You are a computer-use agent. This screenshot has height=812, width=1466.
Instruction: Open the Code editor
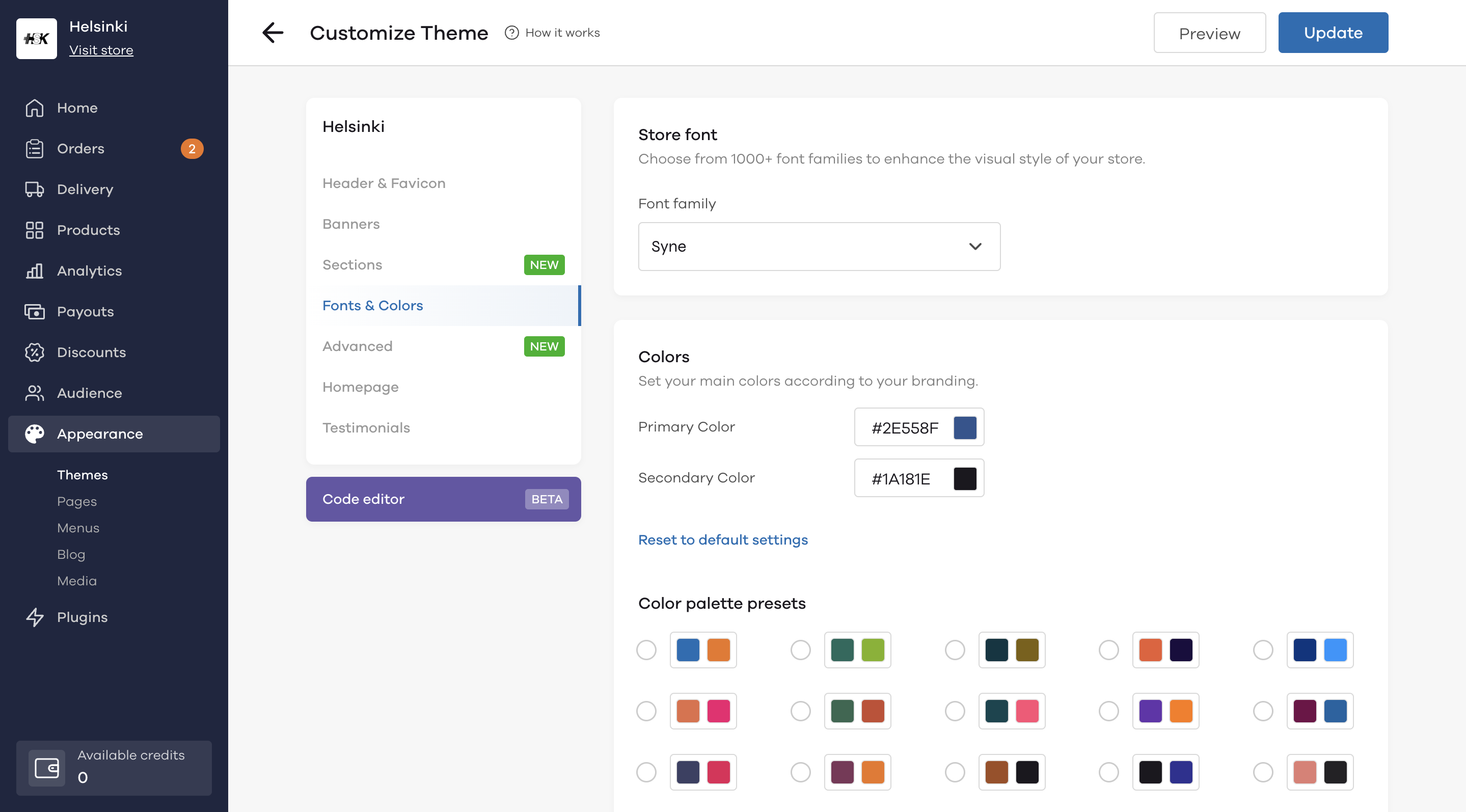(x=443, y=499)
